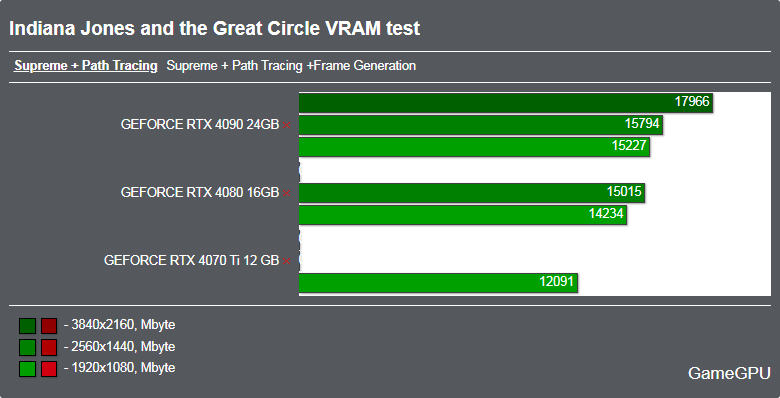Open Supreme + Path Tracing +Frame Generation tab
780x398 pixels.
291,66
